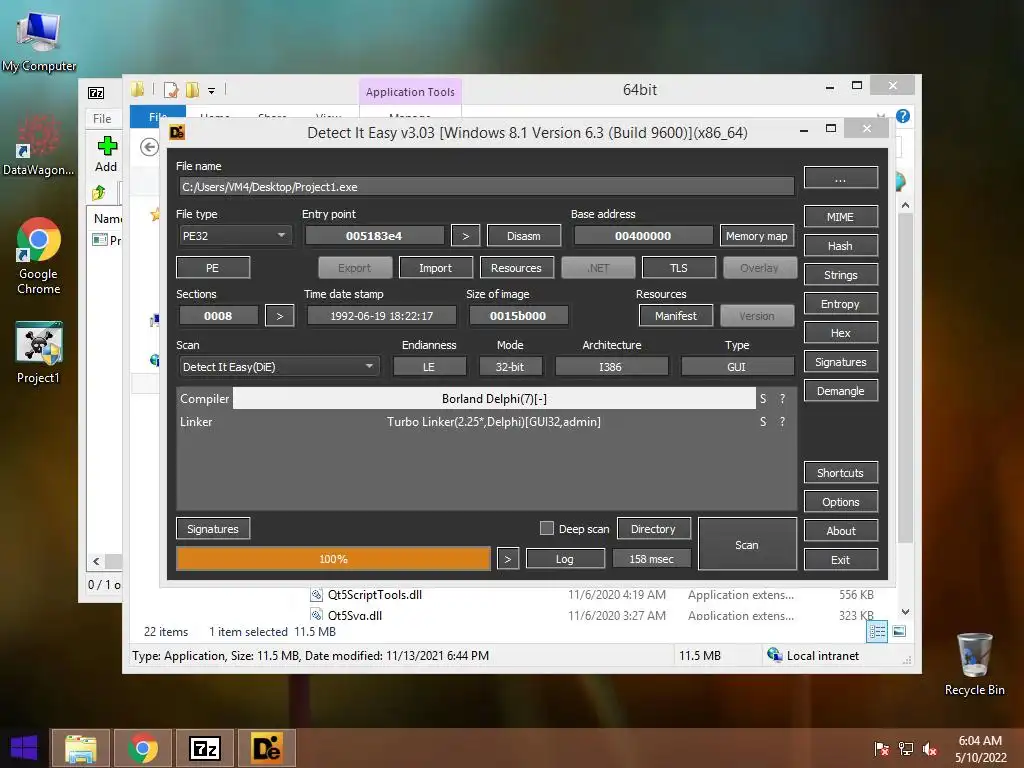Click the volume muted tray icon
The width and height of the screenshot is (1024, 768).
tap(929, 749)
